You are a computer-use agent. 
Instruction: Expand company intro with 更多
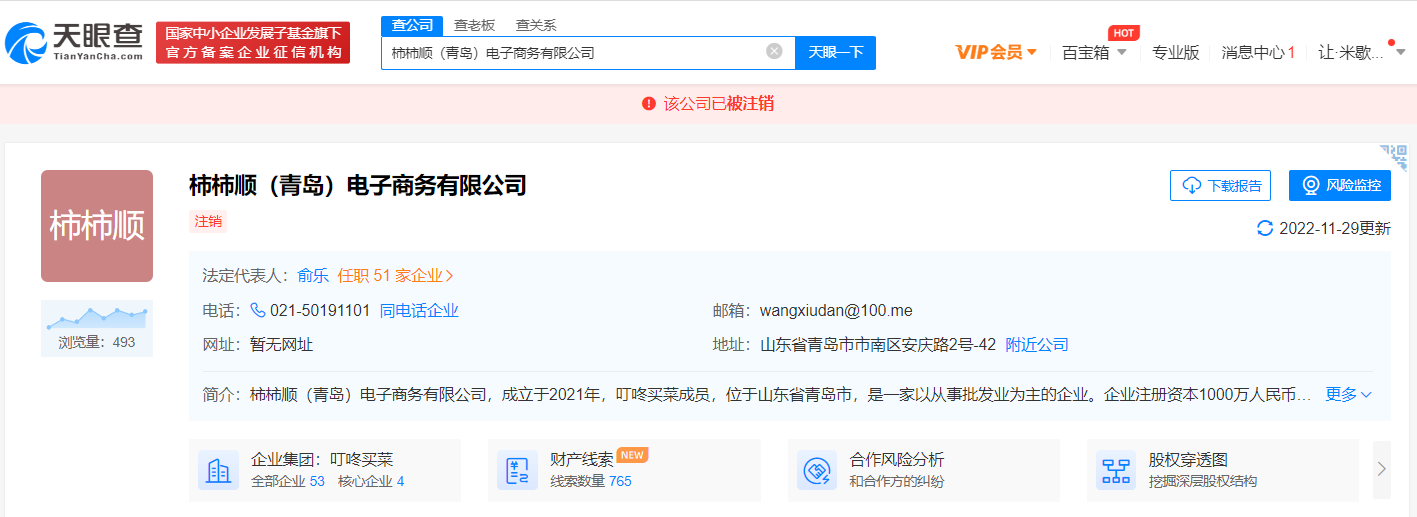[x=1348, y=395]
